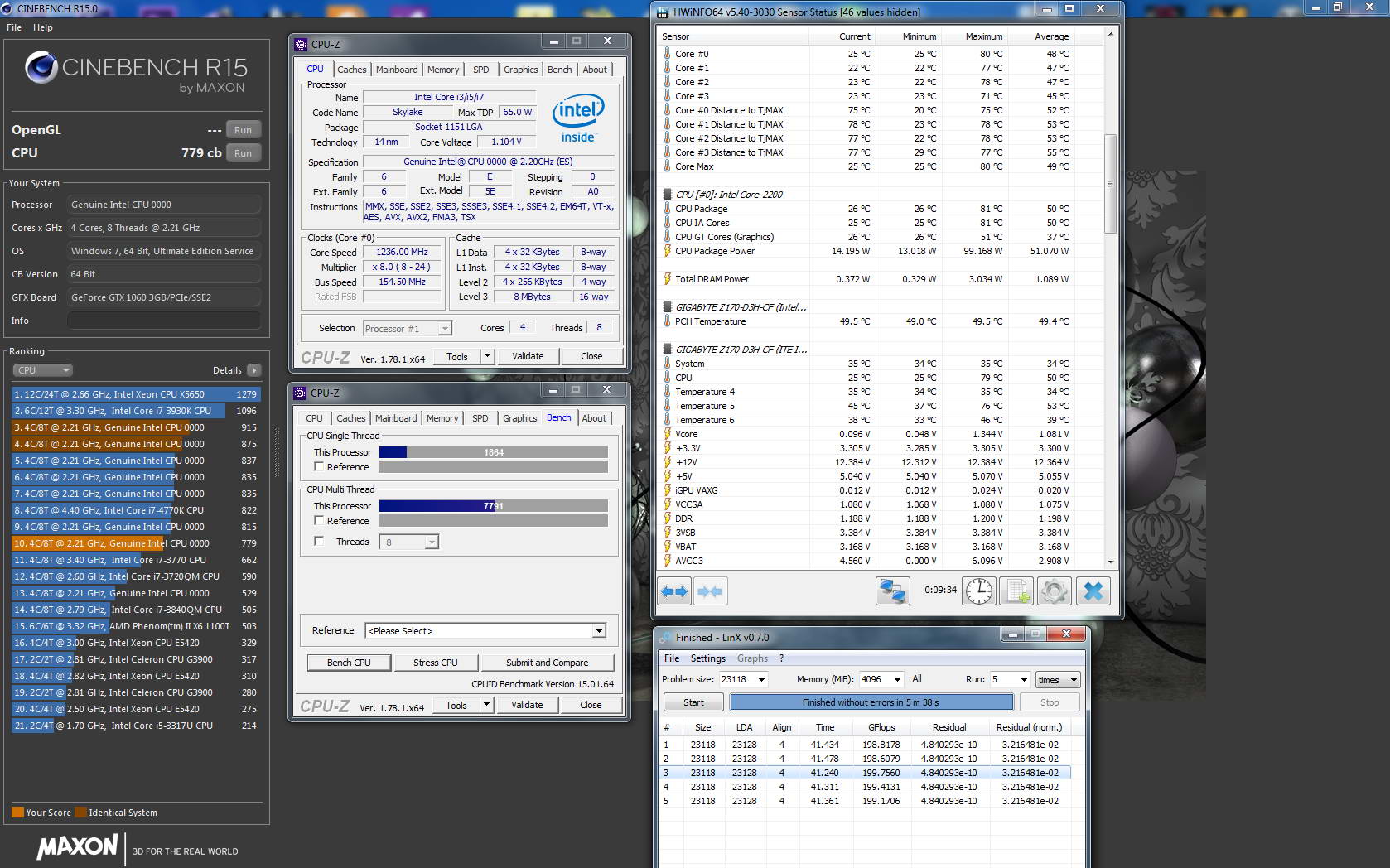Click the Bench CPU button

pos(349,663)
